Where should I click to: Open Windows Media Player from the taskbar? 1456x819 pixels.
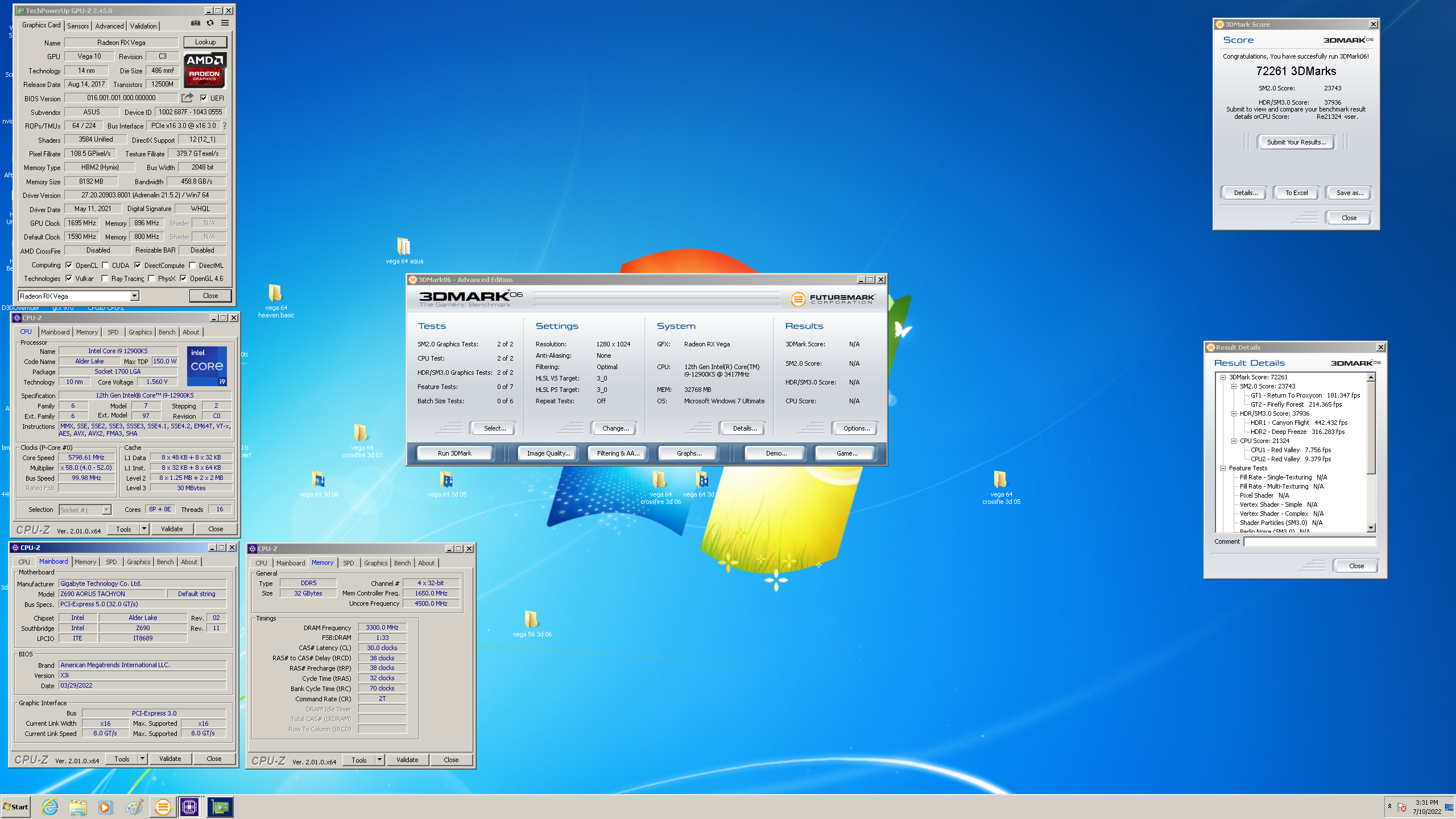(x=106, y=806)
